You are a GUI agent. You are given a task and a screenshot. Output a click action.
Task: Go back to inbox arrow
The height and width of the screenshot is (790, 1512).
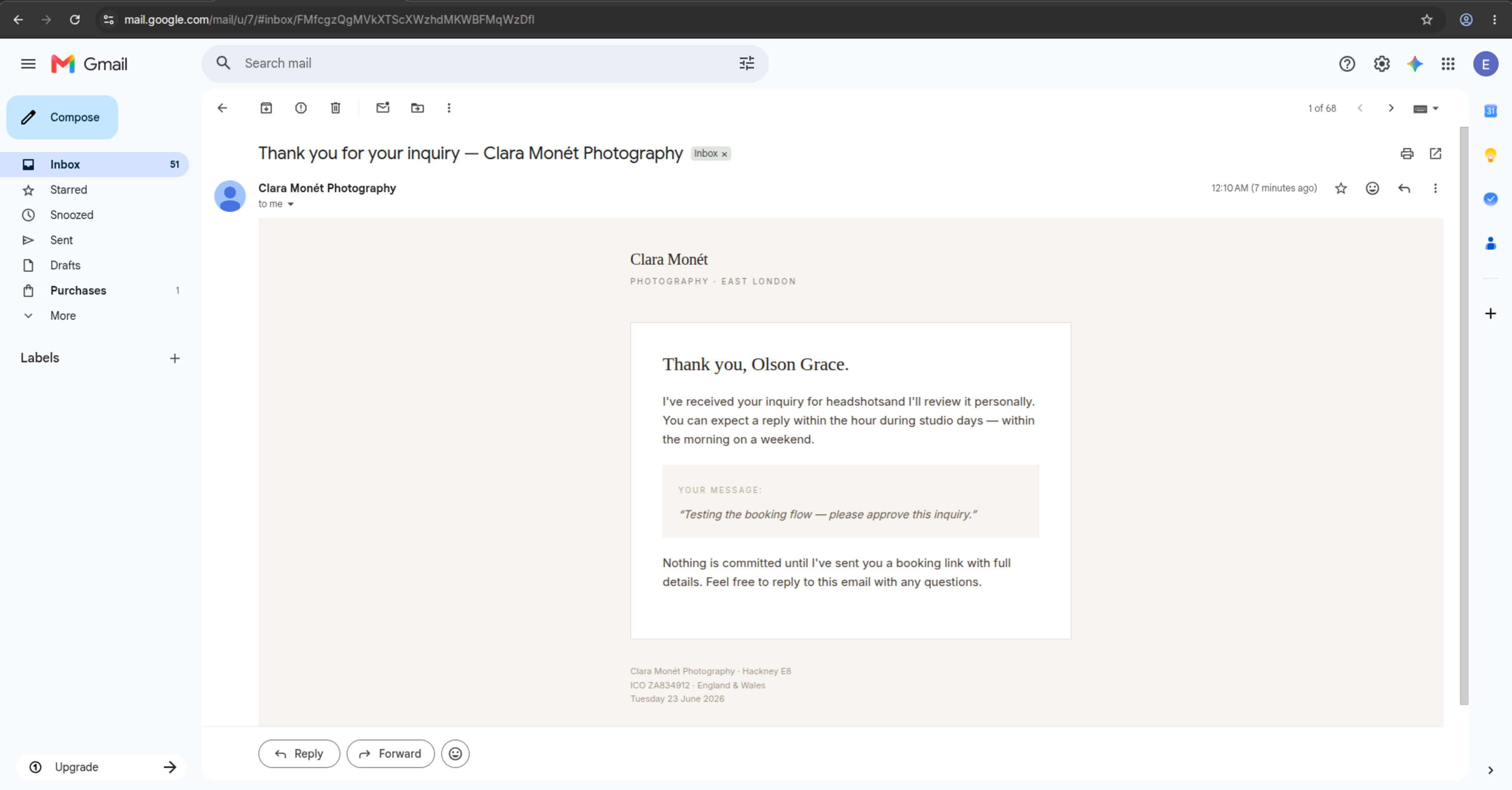tap(222, 108)
